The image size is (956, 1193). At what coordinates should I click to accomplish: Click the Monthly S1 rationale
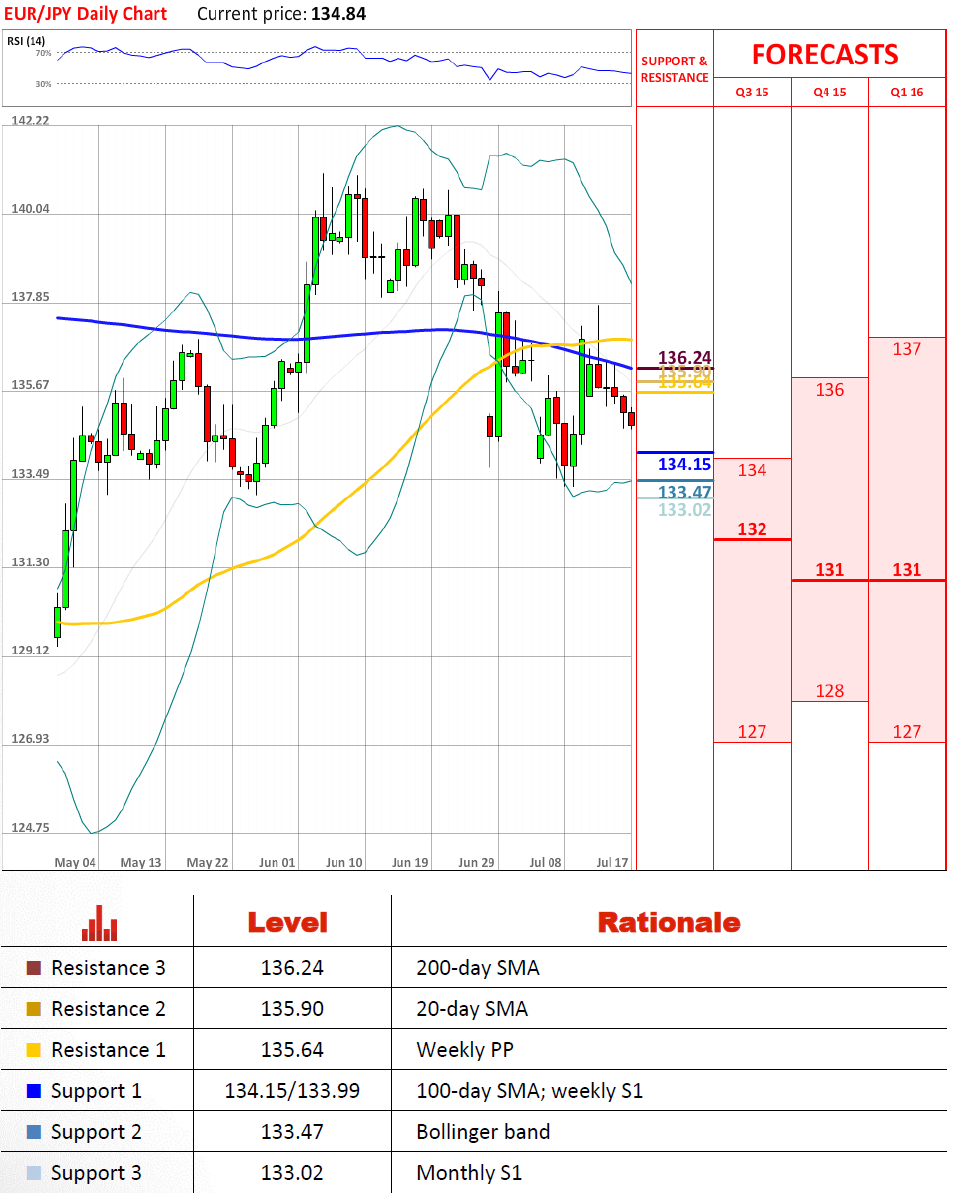[469, 1174]
